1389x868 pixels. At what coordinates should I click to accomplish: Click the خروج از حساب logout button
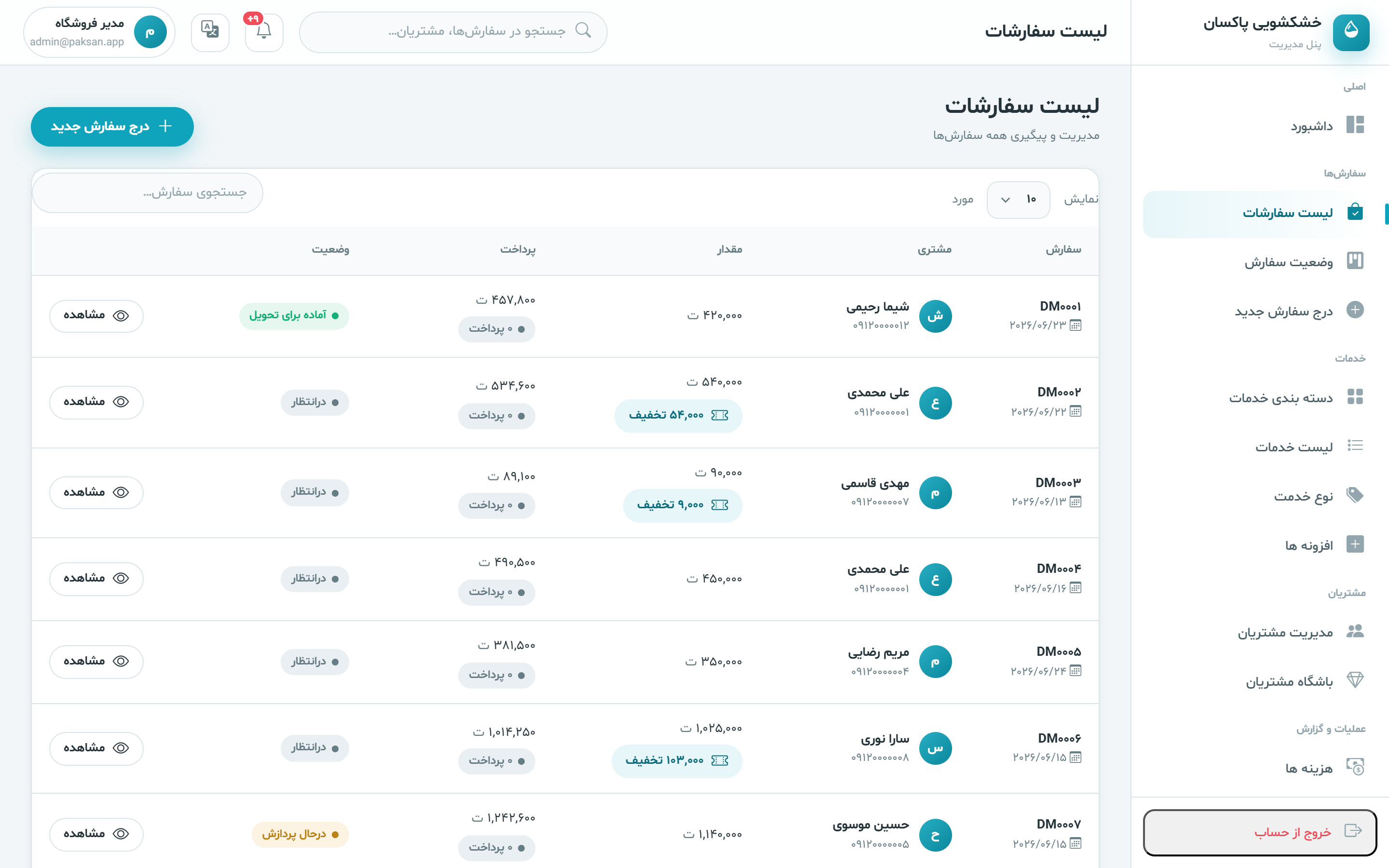tap(1260, 832)
